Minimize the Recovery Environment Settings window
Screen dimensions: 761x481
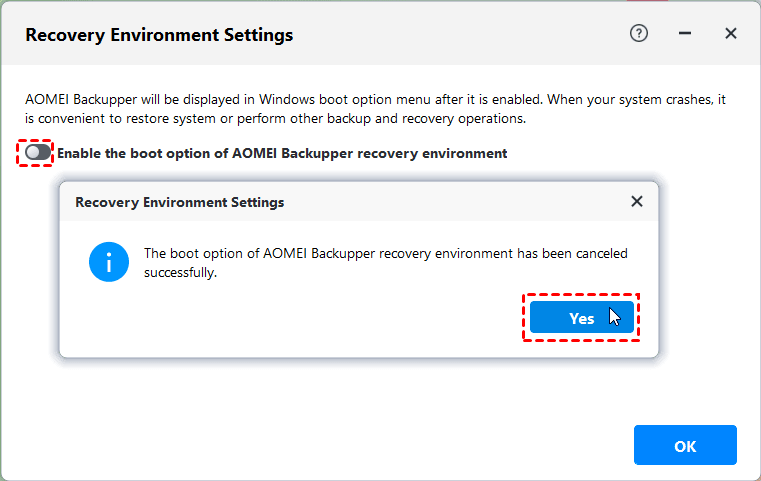click(685, 34)
